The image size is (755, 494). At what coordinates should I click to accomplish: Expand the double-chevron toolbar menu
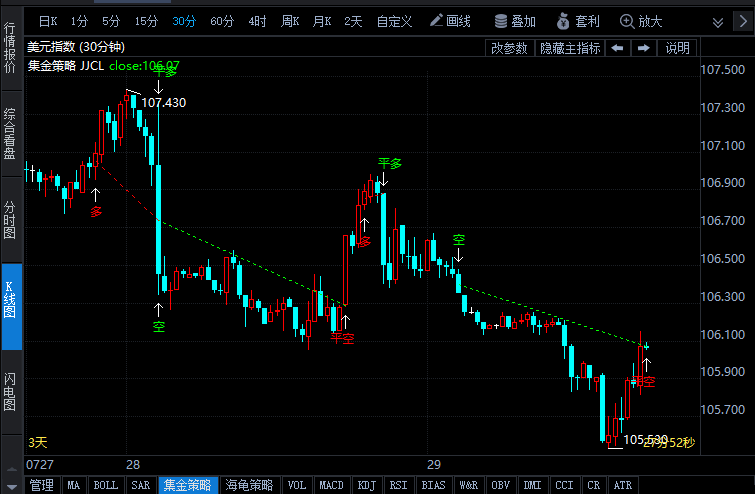pos(718,22)
